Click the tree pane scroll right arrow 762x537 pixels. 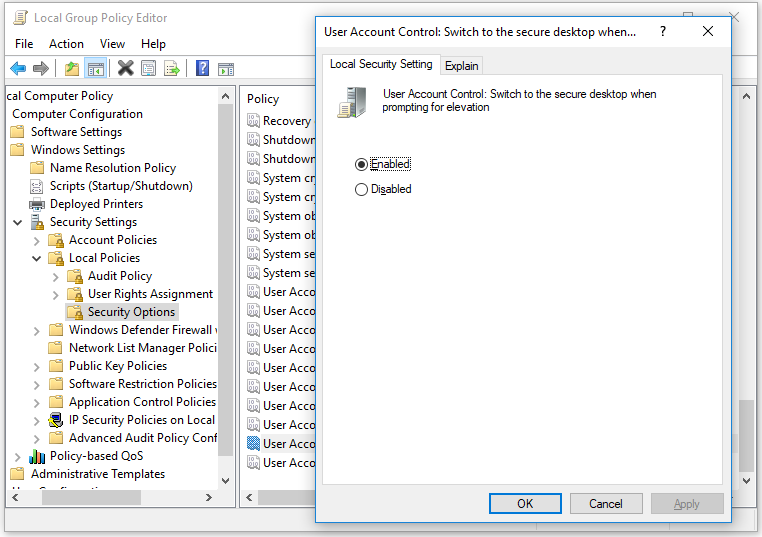pyautogui.click(x=209, y=498)
